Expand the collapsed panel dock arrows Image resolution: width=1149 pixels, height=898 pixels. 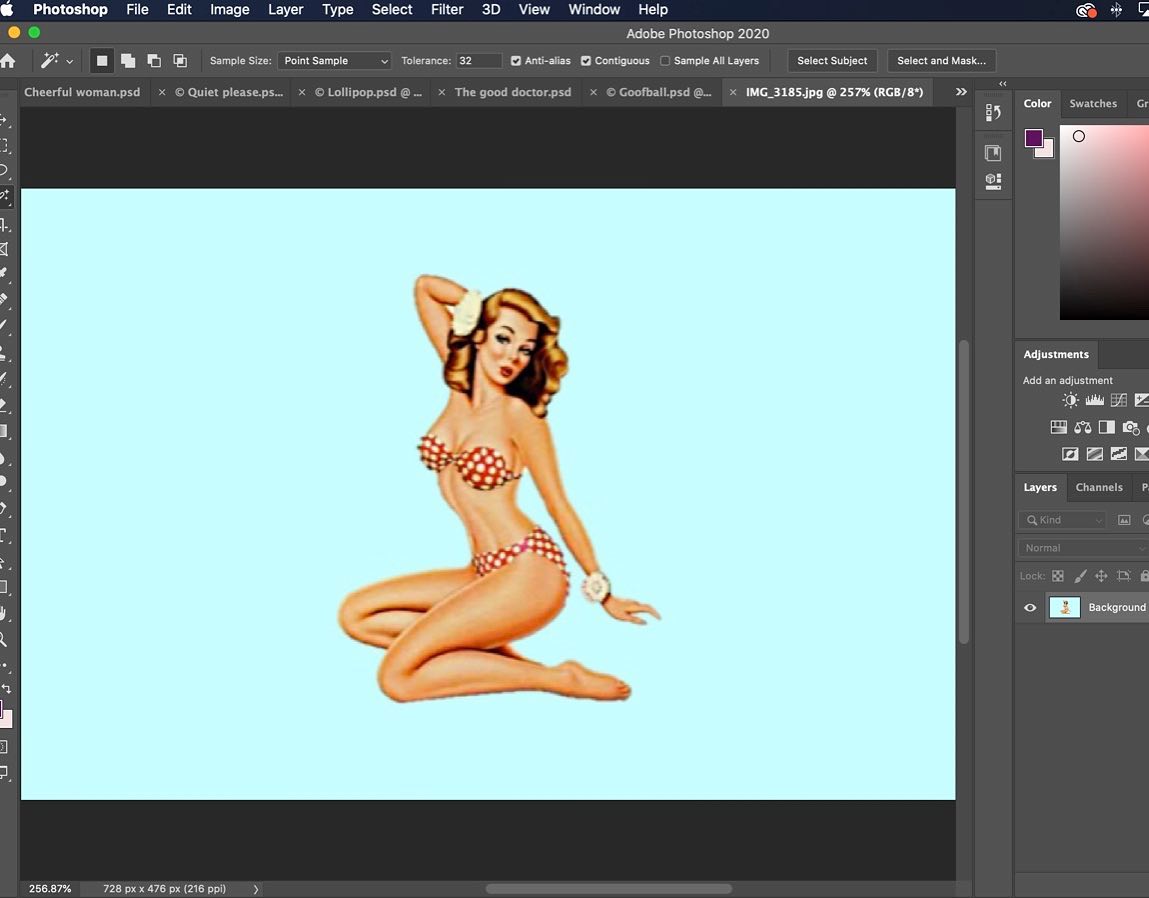click(1002, 84)
